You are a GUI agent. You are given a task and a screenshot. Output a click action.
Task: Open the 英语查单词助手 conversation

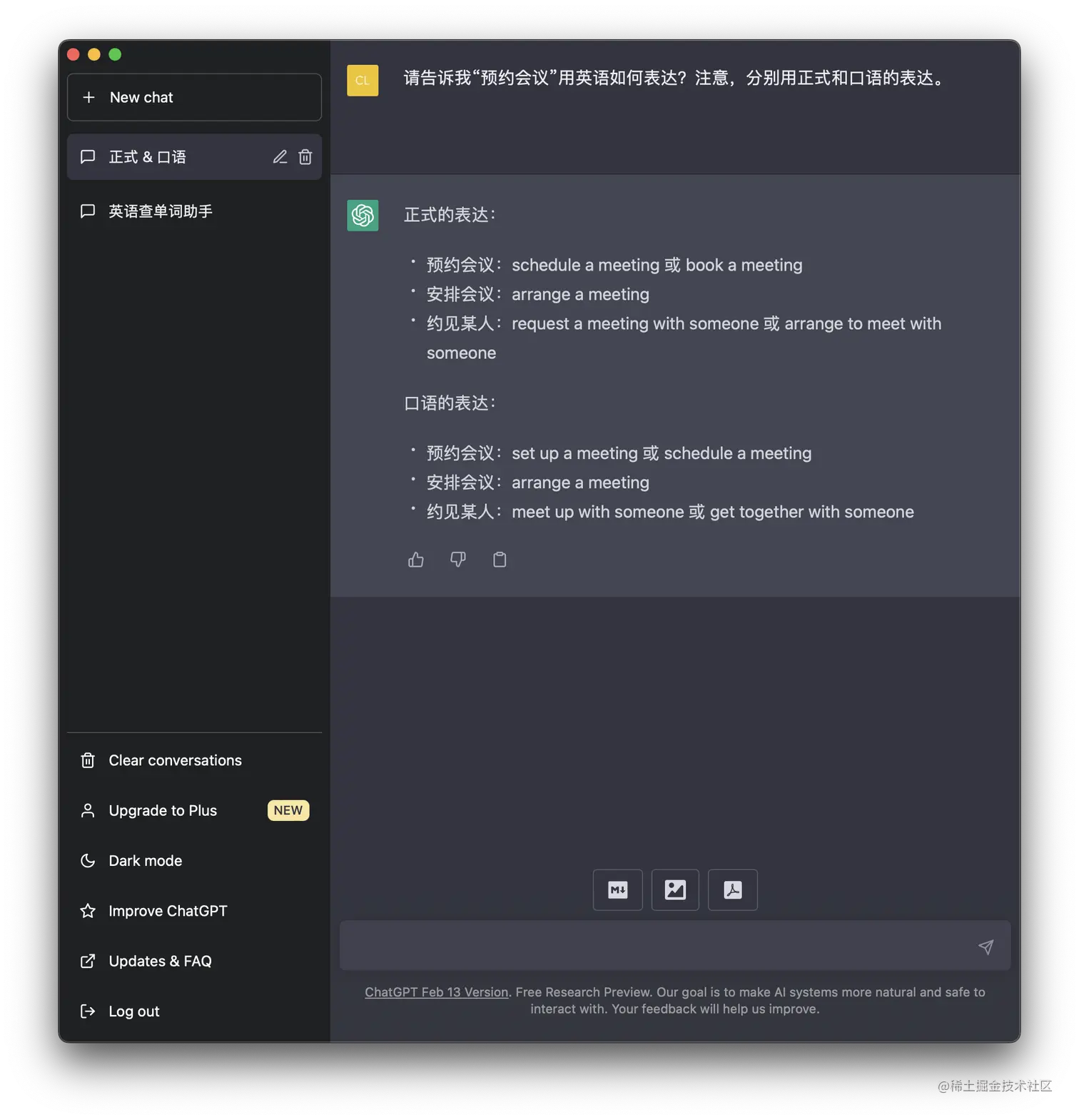(194, 211)
